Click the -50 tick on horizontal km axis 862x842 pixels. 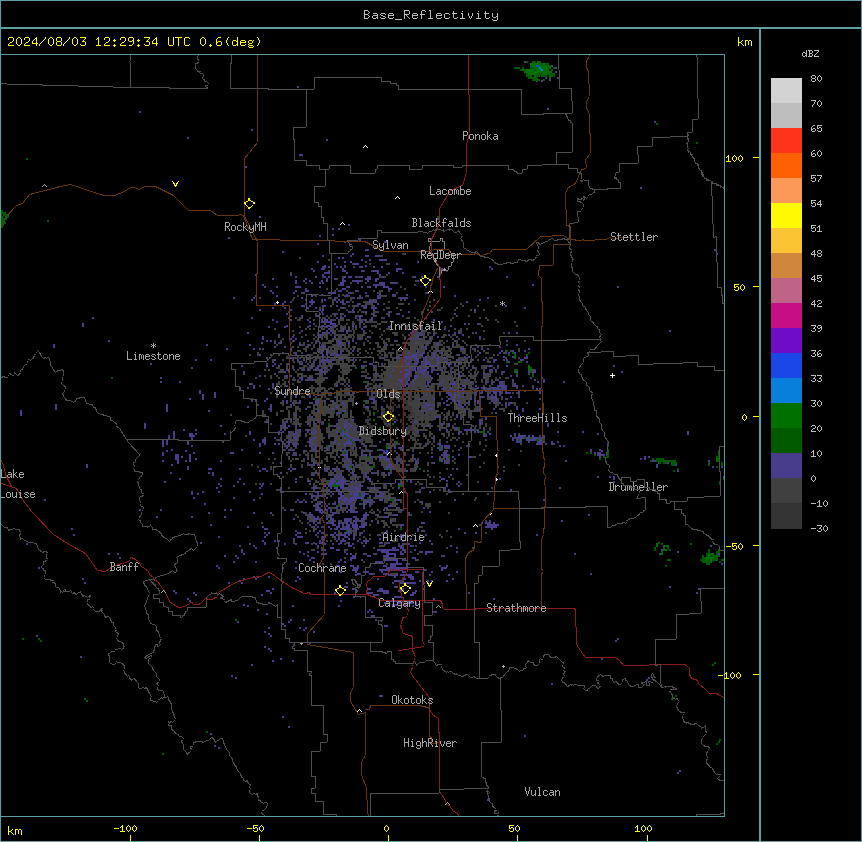coord(255,828)
